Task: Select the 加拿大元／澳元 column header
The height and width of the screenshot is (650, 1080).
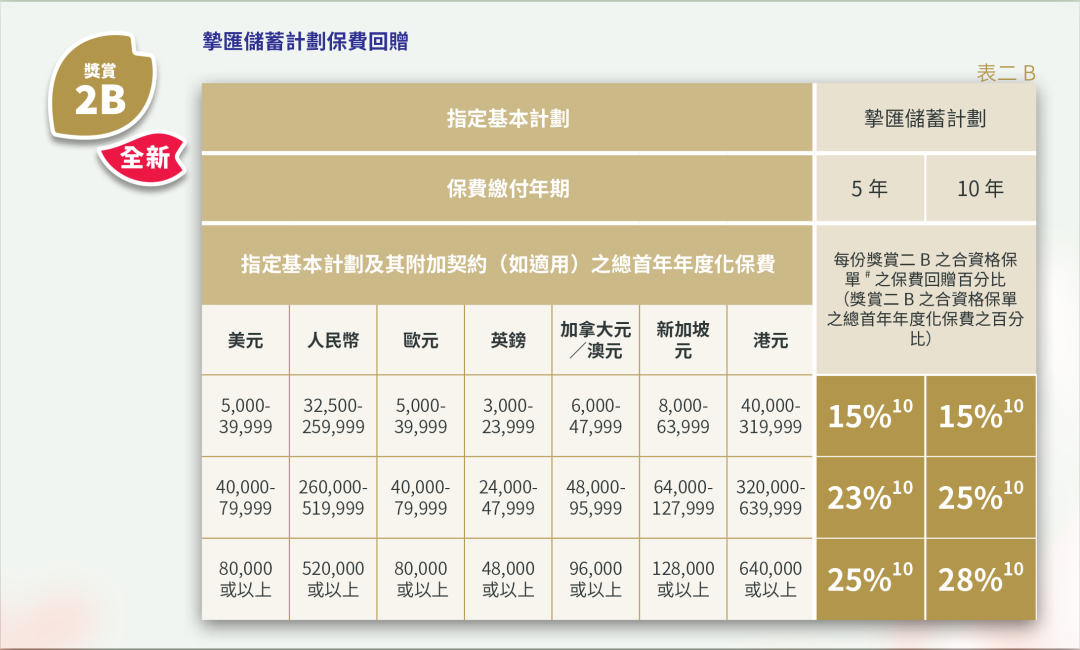Action: click(x=595, y=340)
